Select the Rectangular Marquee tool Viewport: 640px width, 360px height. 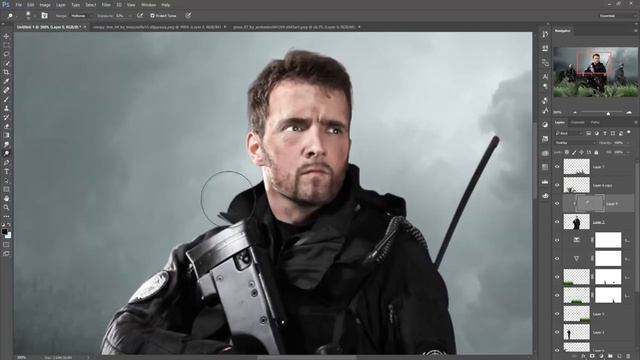(x=6, y=45)
